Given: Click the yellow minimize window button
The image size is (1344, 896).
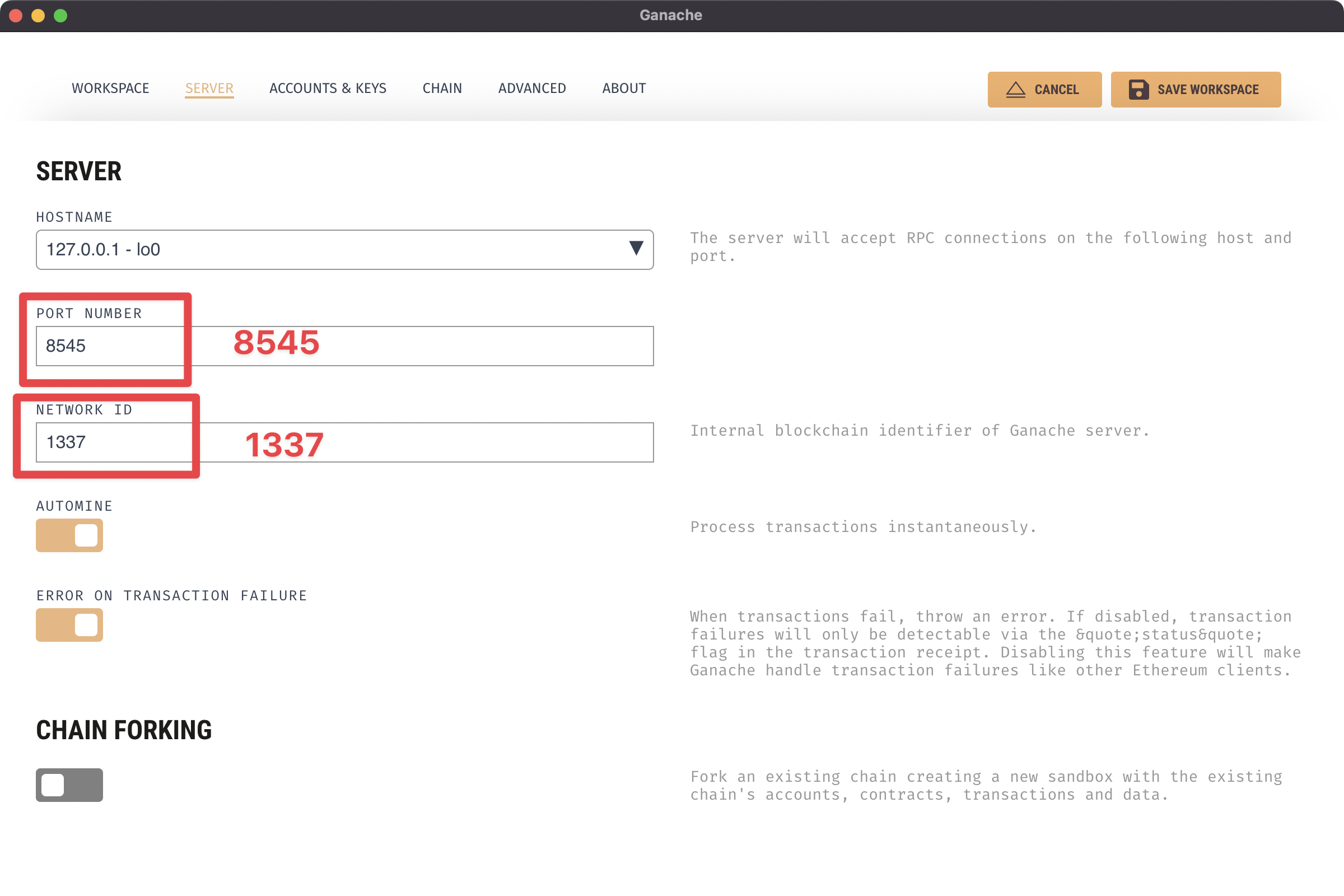Looking at the screenshot, I should click(38, 16).
